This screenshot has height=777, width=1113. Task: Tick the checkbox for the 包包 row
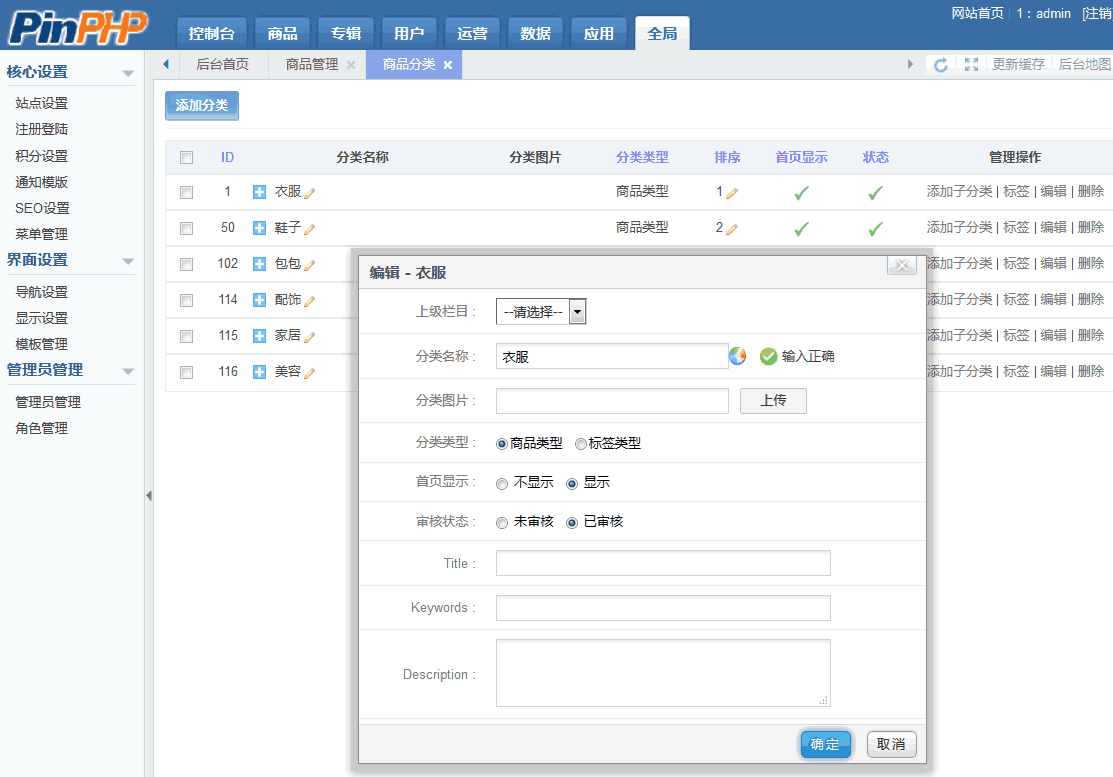coord(186,264)
